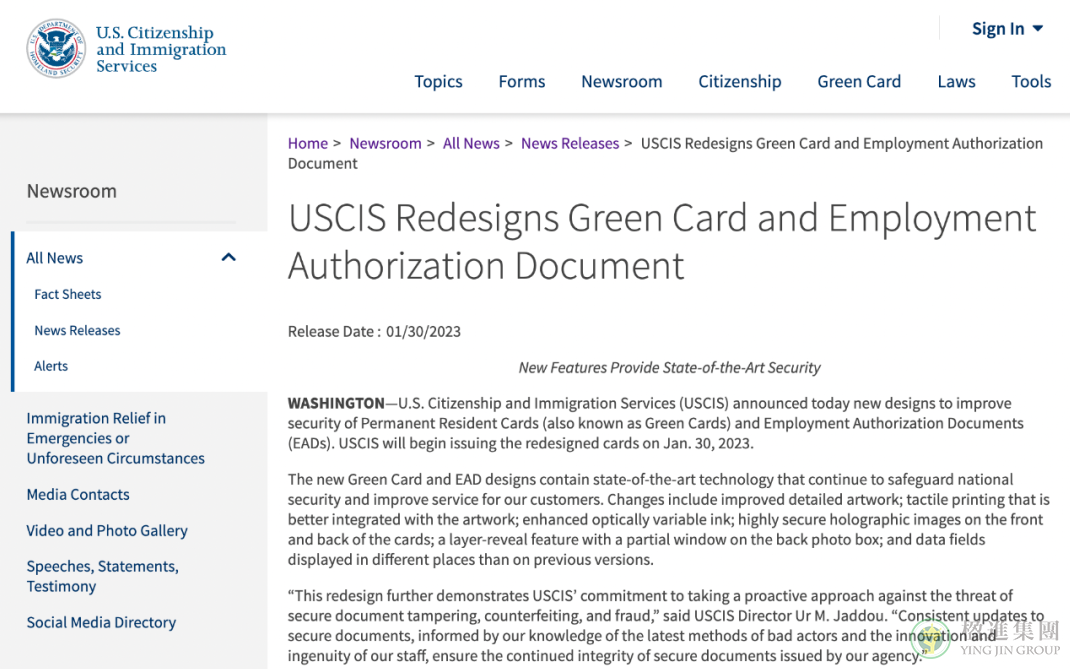Select Fact Sheets in sidebar
The height and width of the screenshot is (669, 1070).
pyautogui.click(x=68, y=294)
